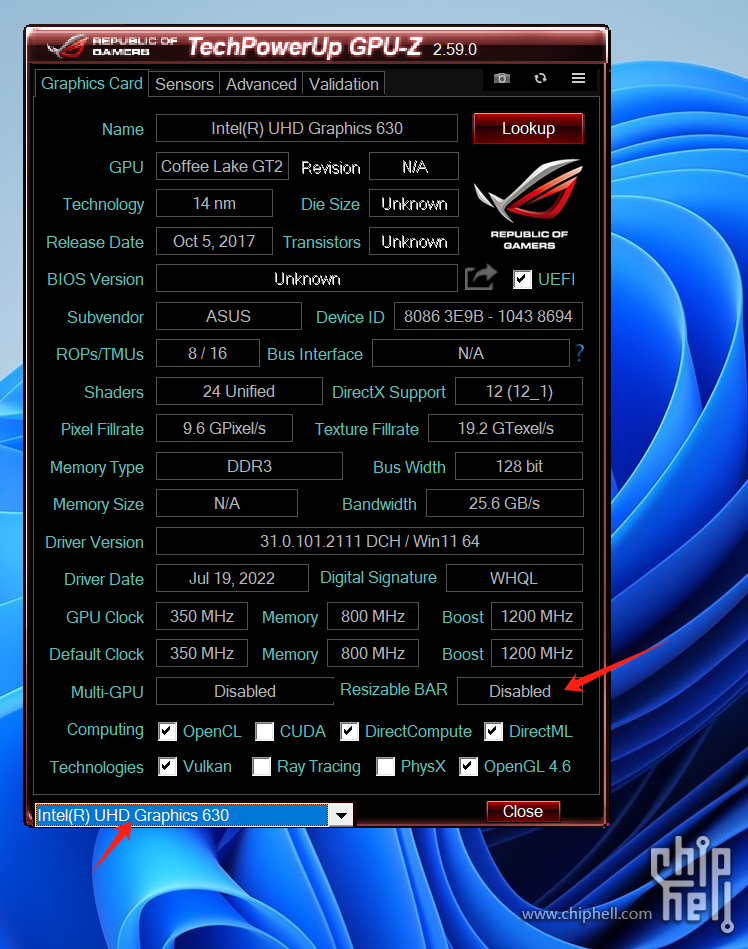The image size is (748, 949).
Task: Click the Default Clock row Memory 800 MHz value
Action: coord(373,653)
